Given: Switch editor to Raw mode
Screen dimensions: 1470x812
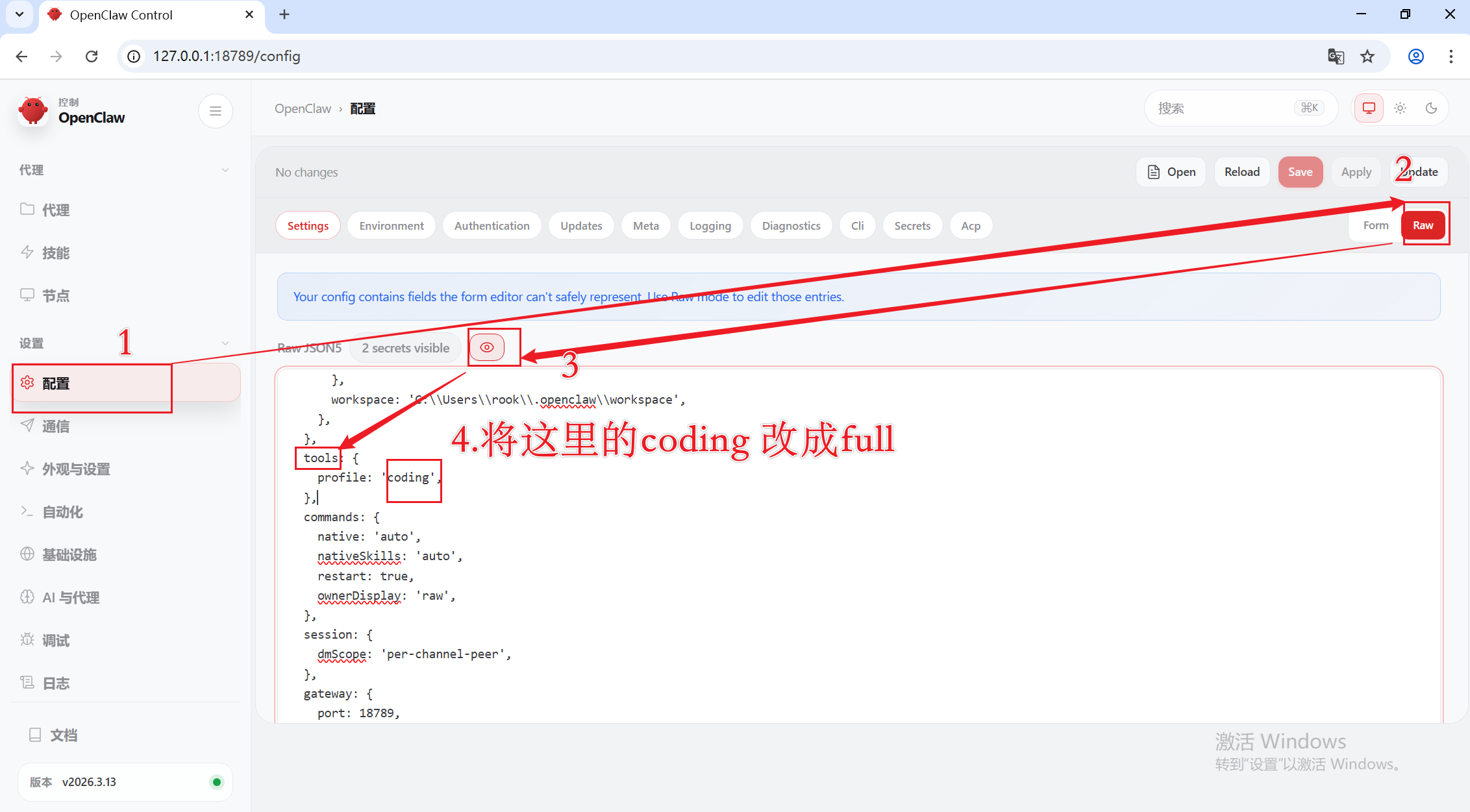Looking at the screenshot, I should (x=1423, y=225).
